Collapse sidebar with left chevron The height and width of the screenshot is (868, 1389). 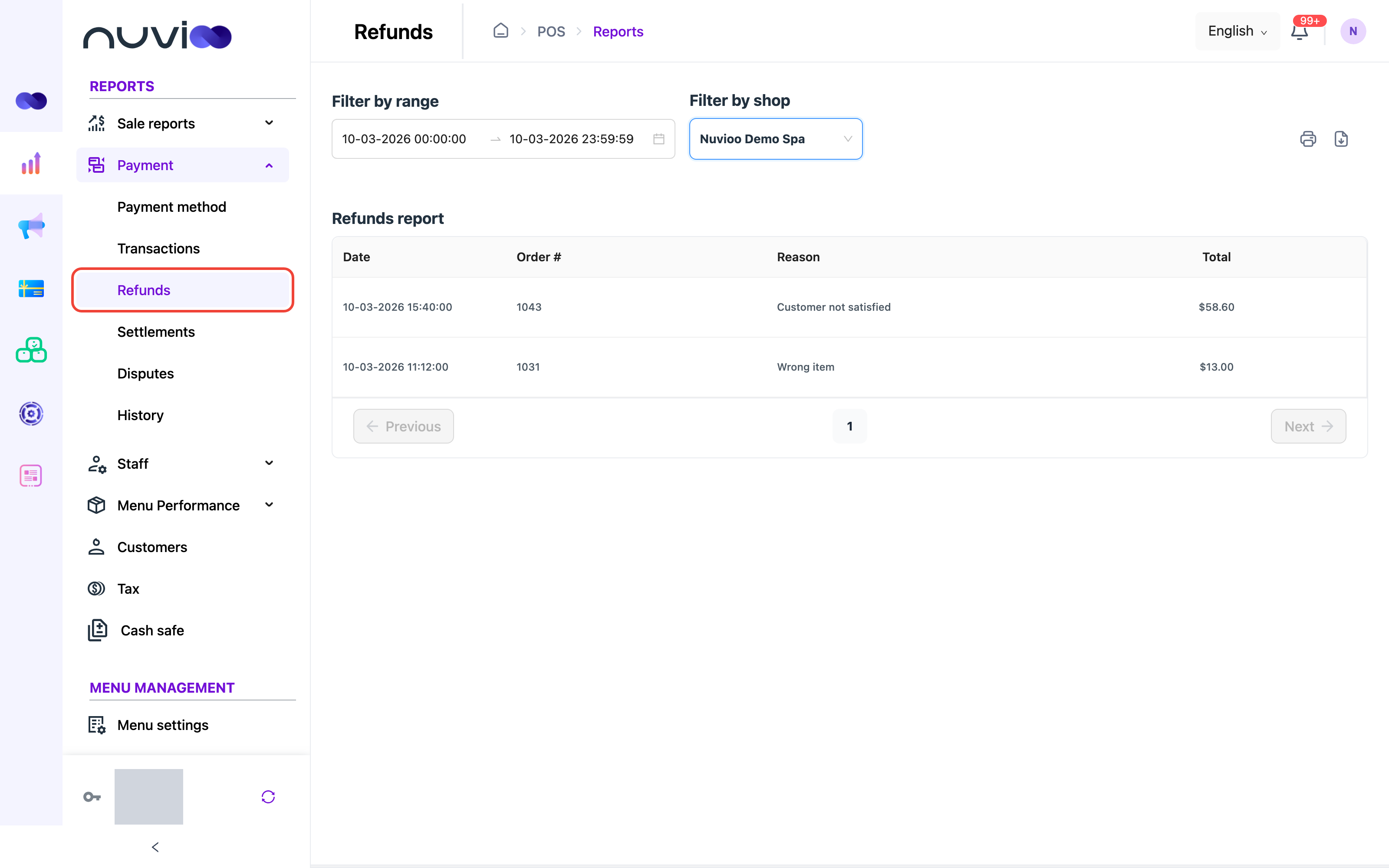coord(155,847)
